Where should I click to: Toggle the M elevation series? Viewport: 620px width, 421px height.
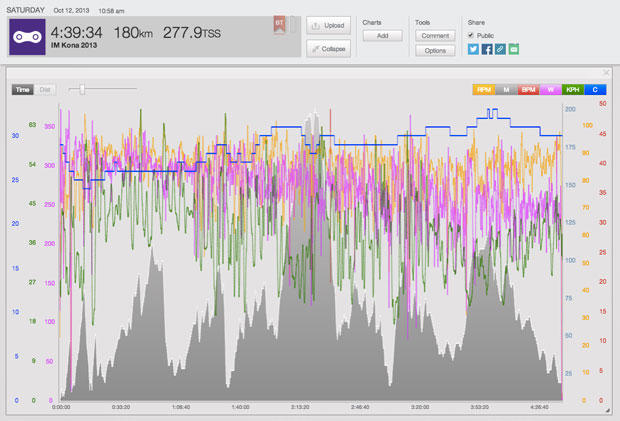(x=506, y=90)
